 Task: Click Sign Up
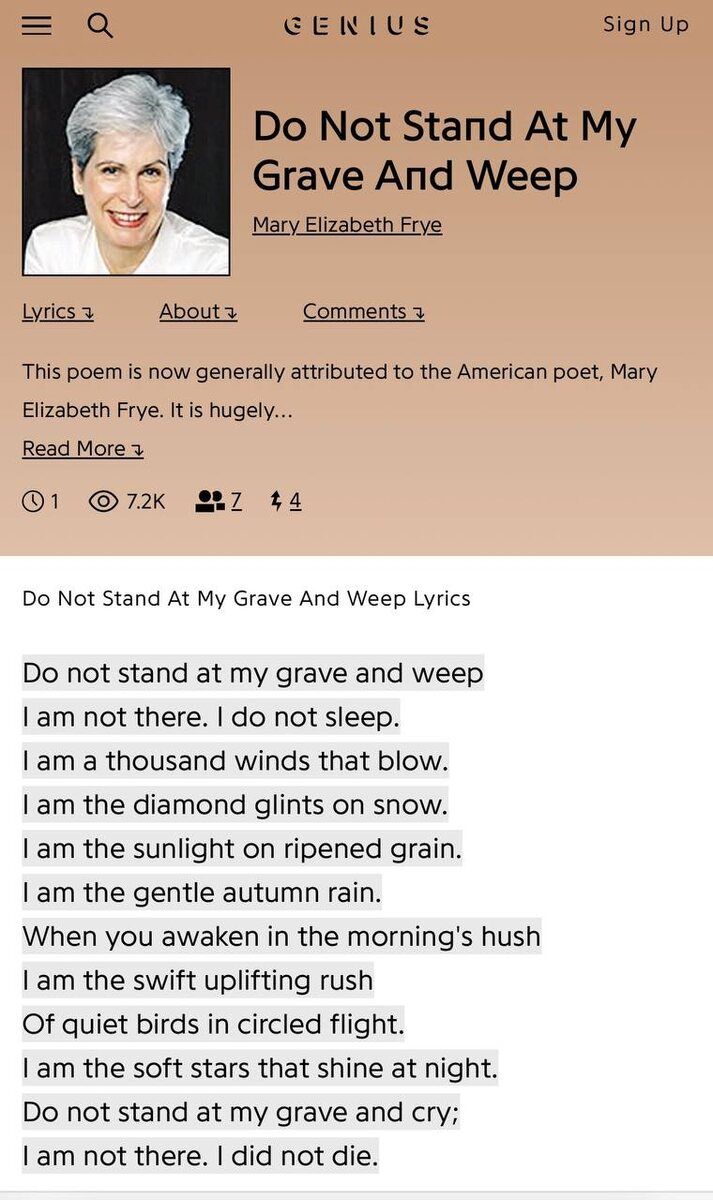tap(646, 25)
